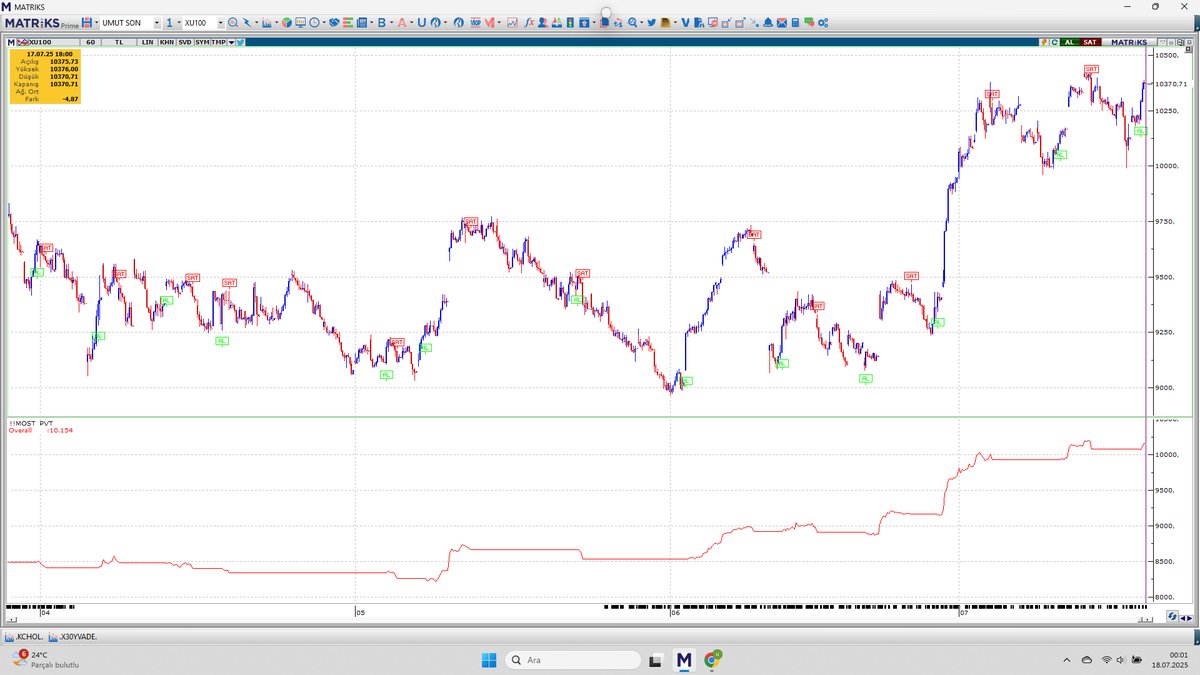Image resolution: width=1200 pixels, height=675 pixels.
Task: Click the TL currency button
Action: 119,42
